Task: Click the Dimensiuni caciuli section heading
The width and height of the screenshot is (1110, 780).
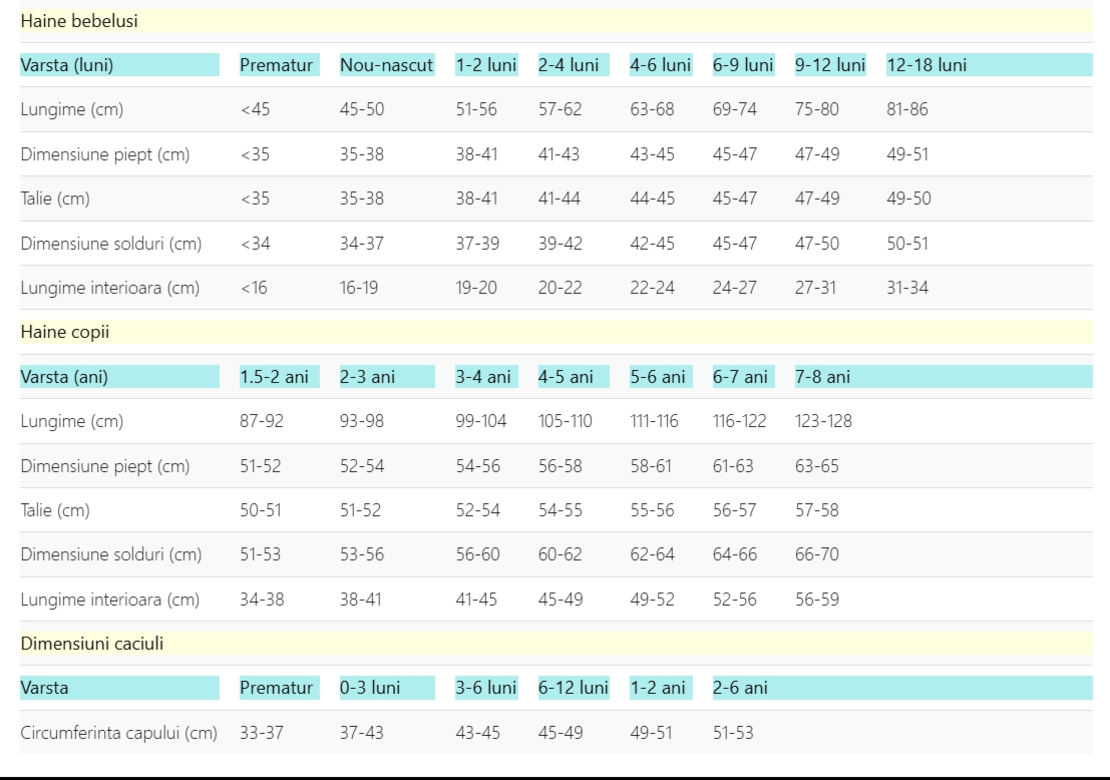Action: click(x=92, y=643)
